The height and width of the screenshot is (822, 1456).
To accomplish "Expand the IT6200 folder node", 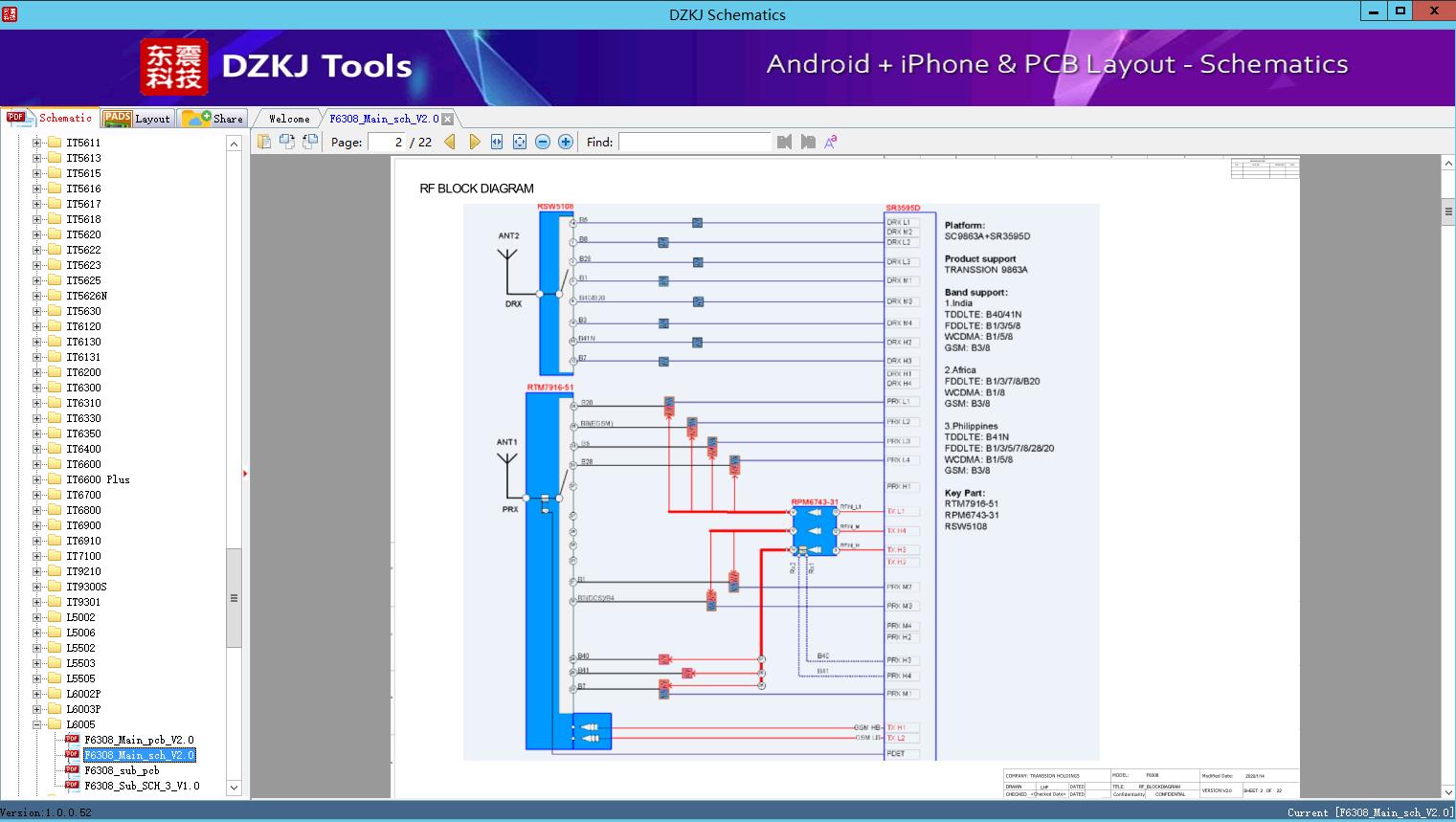I will pyautogui.click(x=36, y=372).
